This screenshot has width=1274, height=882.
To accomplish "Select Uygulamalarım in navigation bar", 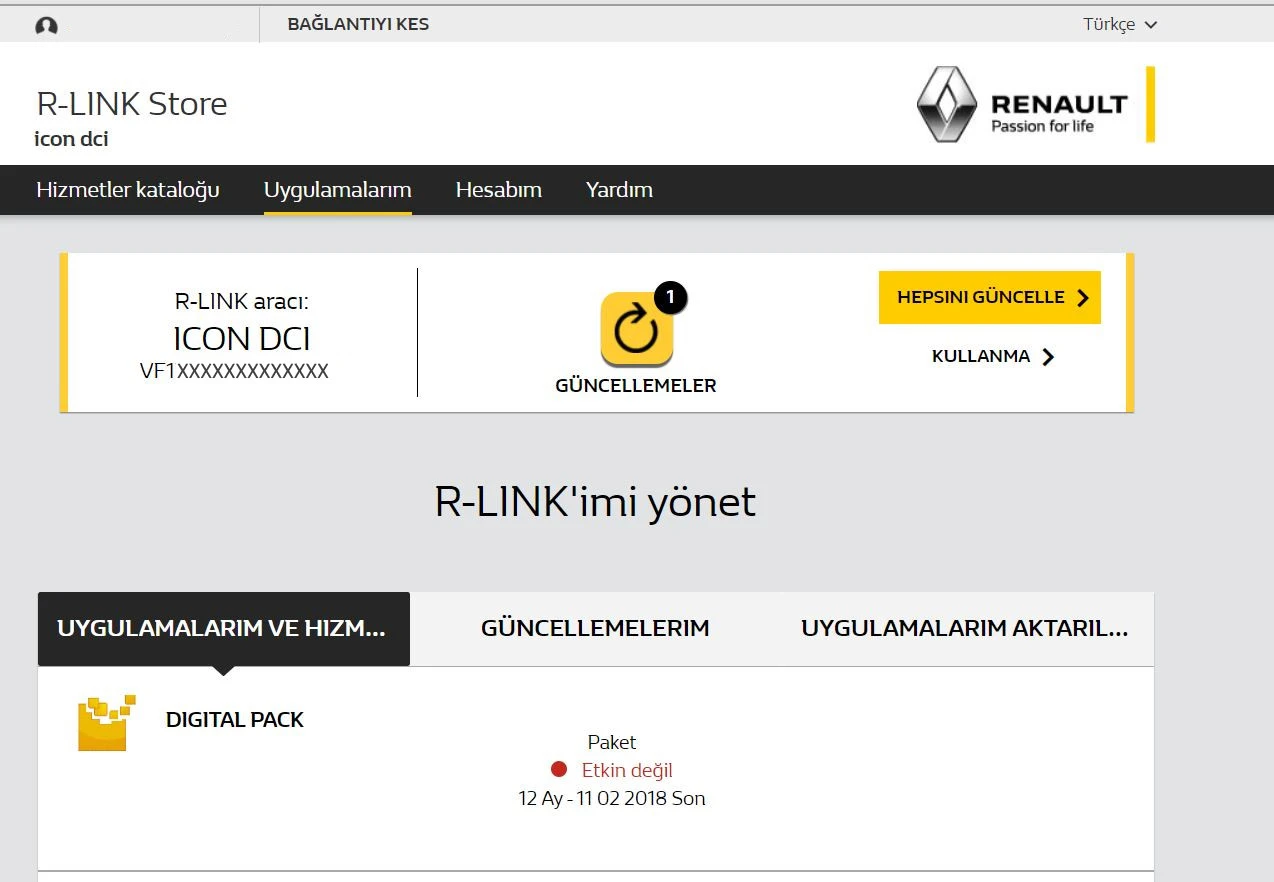I will tap(338, 190).
